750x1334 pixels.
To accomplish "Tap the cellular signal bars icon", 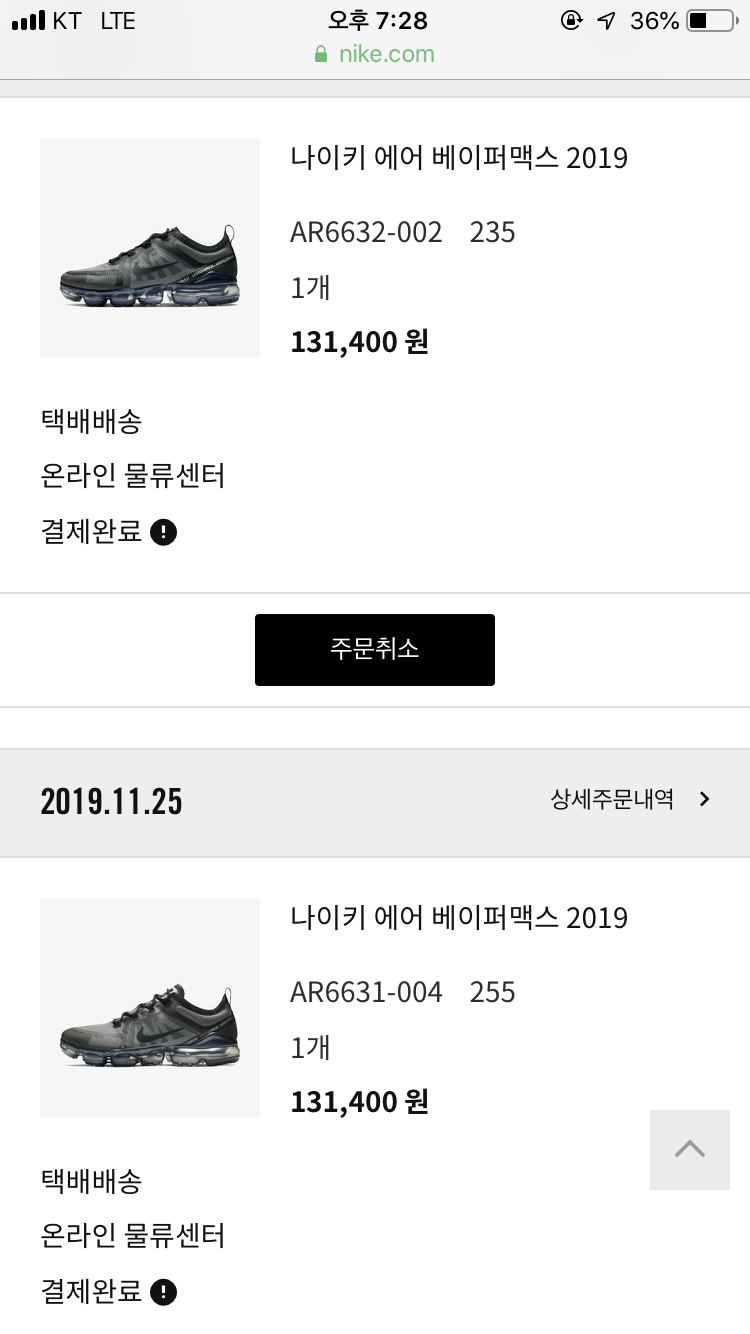I will tap(28, 21).
